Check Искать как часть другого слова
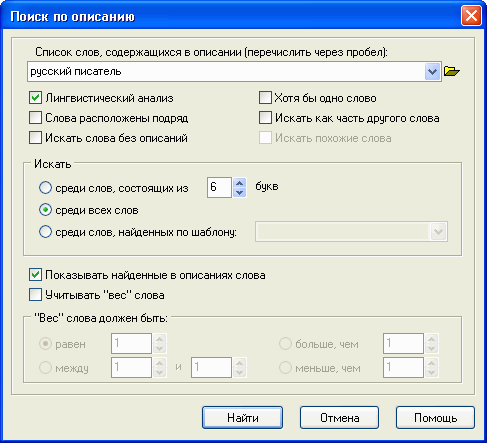The image size is (487, 443). coord(265,118)
